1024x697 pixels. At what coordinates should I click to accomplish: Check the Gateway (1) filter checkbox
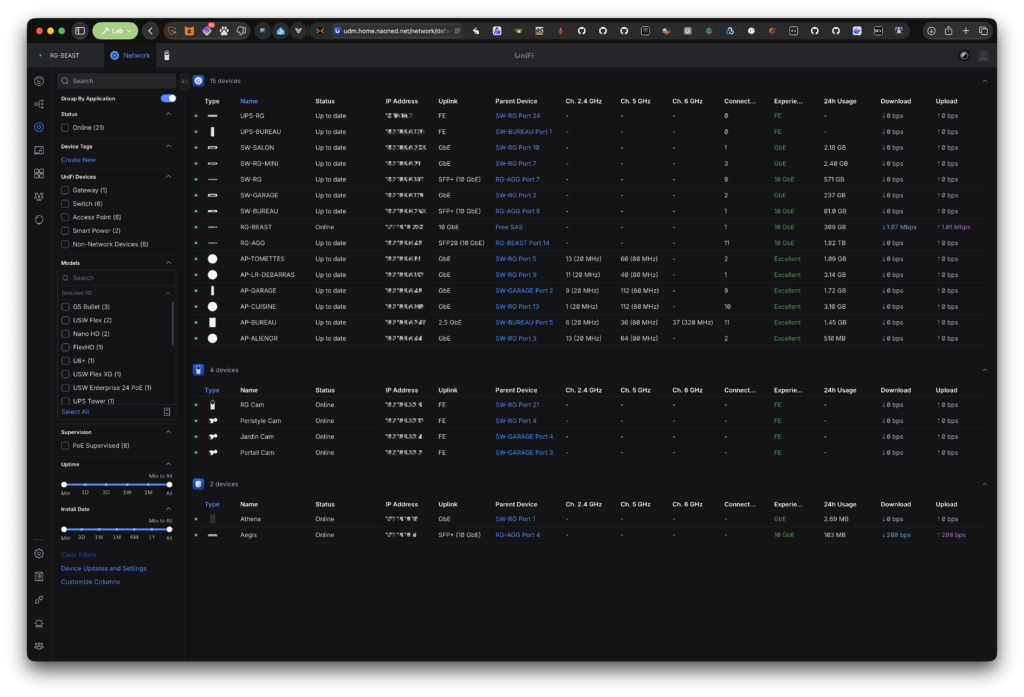click(65, 190)
